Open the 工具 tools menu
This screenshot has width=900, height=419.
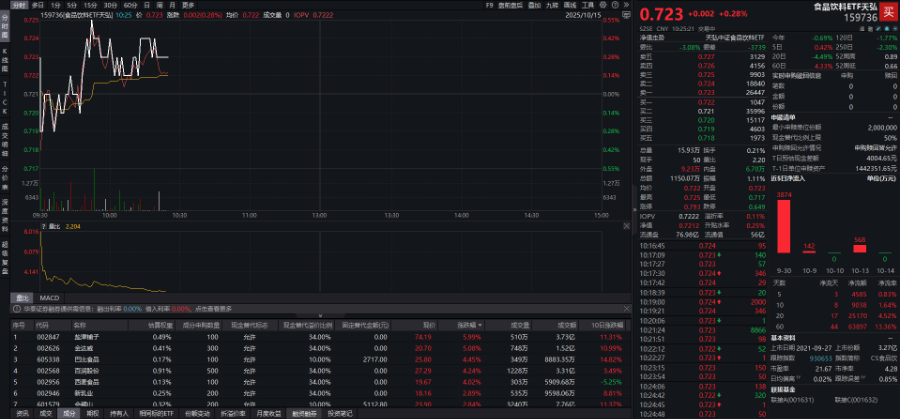click(x=590, y=5)
